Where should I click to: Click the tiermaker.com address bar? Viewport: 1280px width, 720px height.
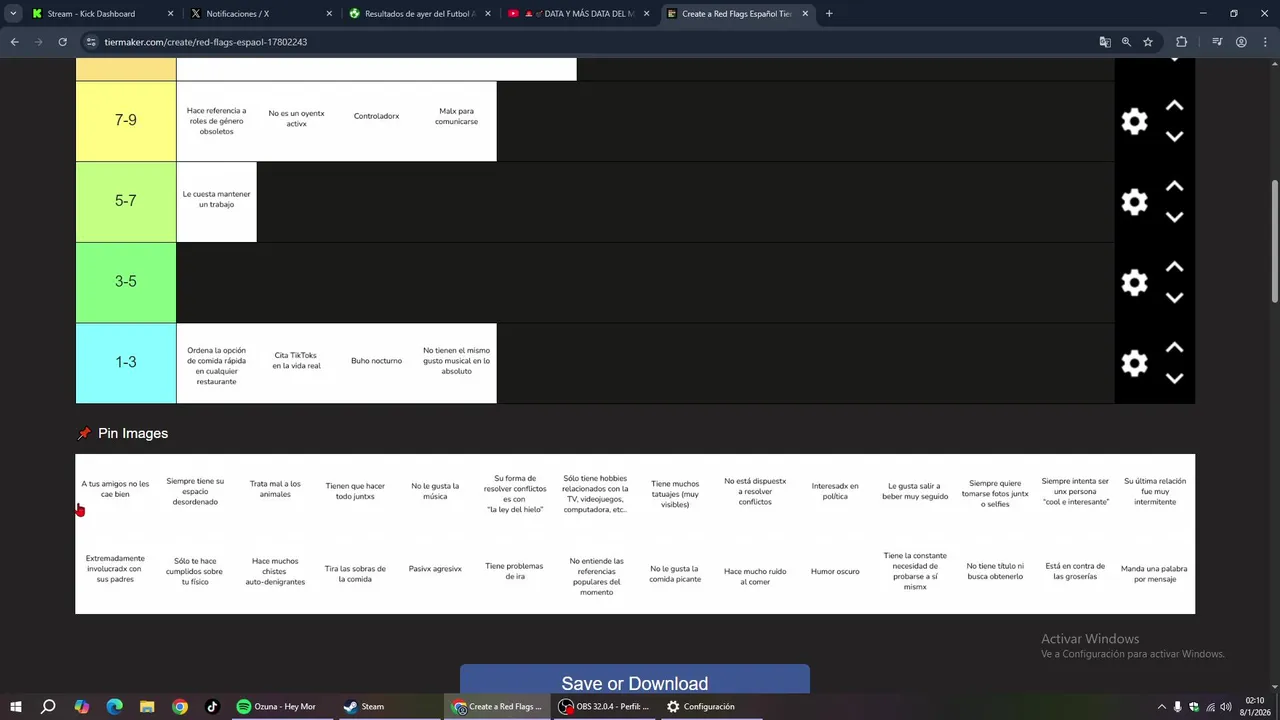[x=590, y=42]
